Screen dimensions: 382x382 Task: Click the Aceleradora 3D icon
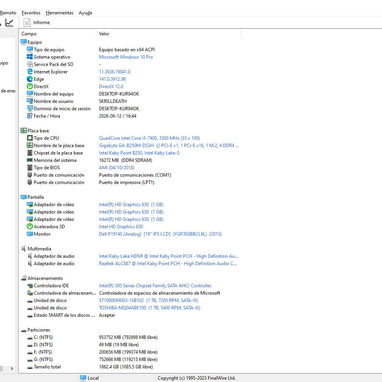coord(30,226)
